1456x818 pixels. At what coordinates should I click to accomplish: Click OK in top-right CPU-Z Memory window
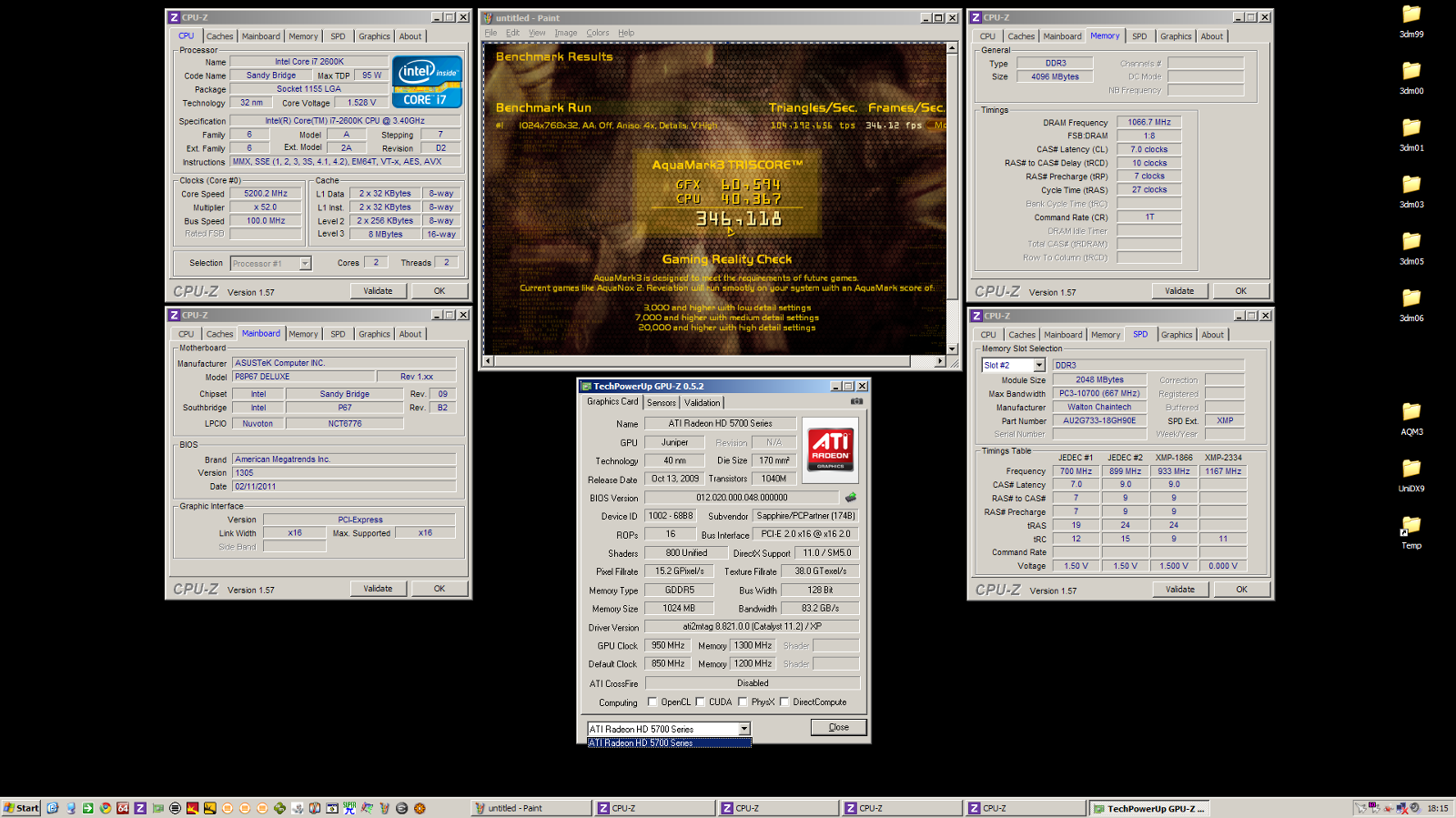pyautogui.click(x=1241, y=291)
